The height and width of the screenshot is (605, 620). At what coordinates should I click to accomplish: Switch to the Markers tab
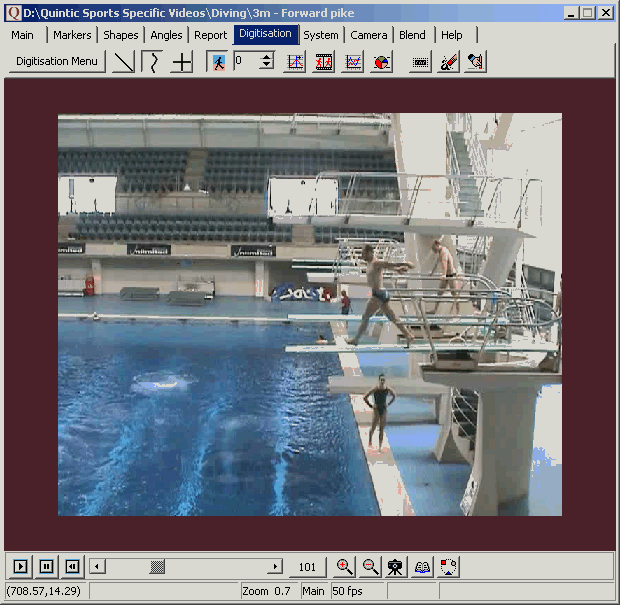72,35
